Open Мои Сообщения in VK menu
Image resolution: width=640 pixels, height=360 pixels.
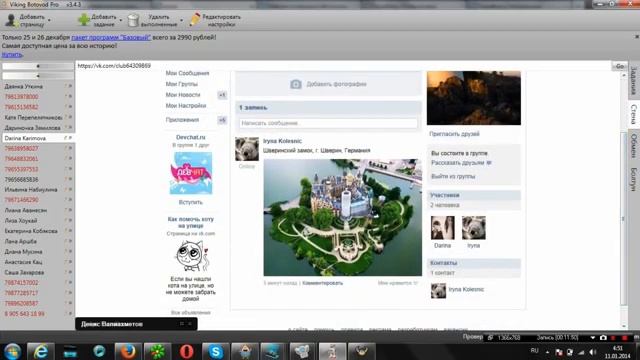click(x=187, y=73)
